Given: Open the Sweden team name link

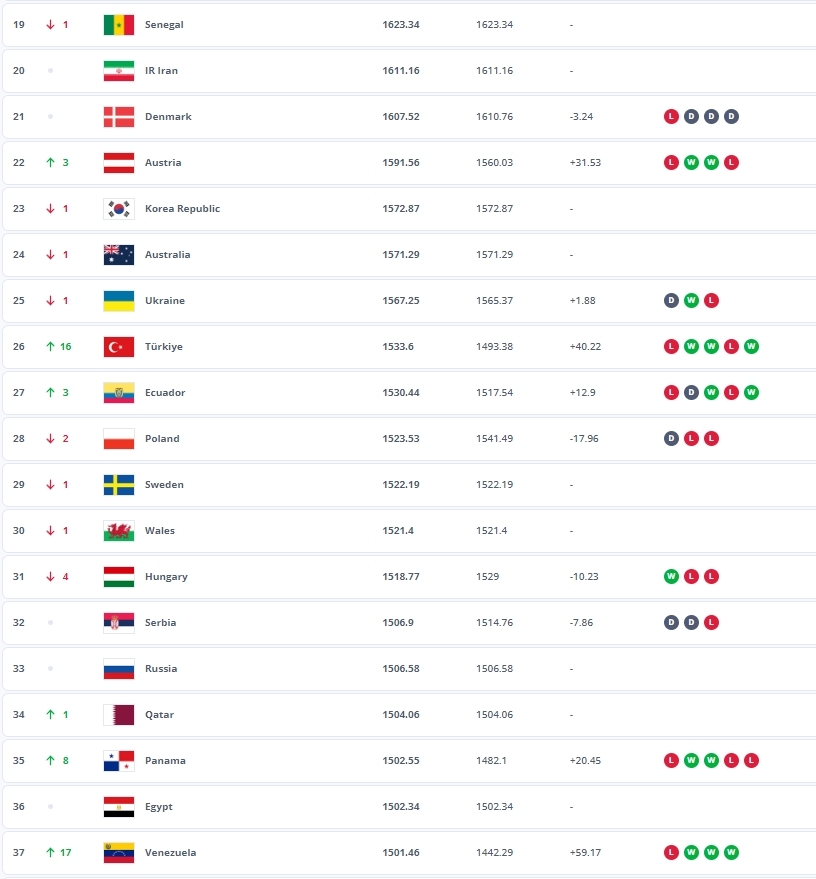Looking at the screenshot, I should click(x=164, y=484).
